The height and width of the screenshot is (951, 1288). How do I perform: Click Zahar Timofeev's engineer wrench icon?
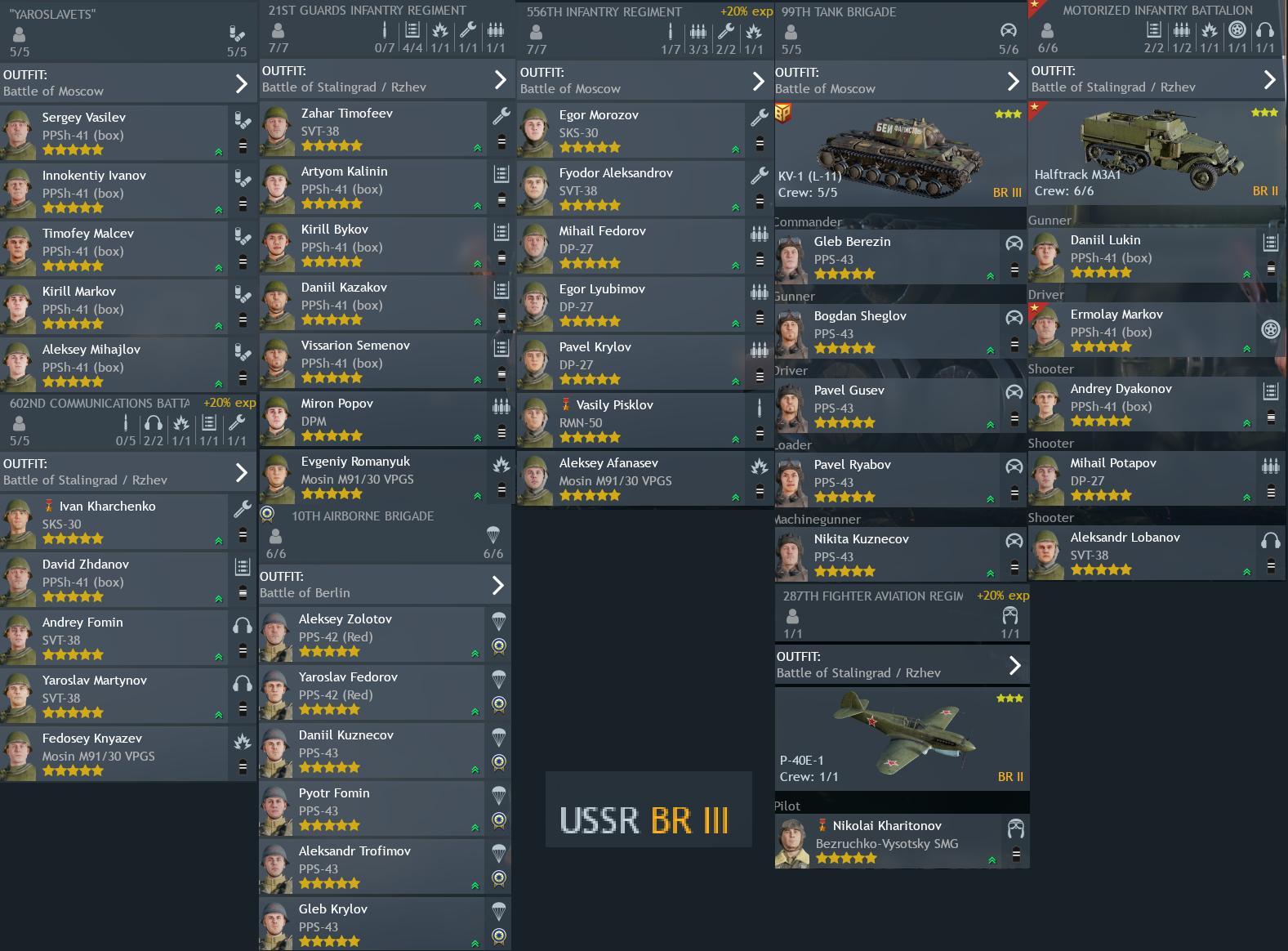coord(501,116)
